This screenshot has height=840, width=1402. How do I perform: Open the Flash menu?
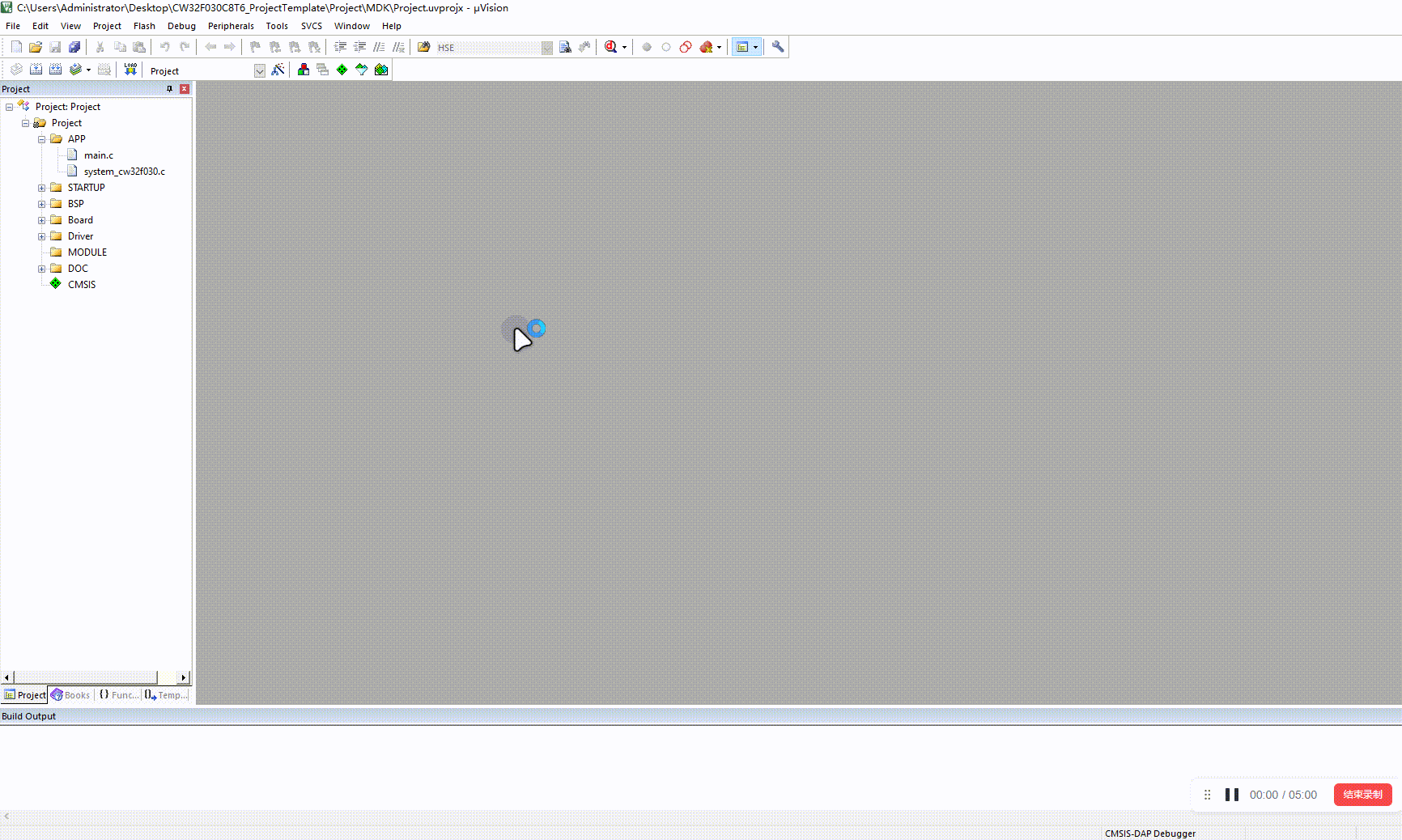(x=144, y=26)
